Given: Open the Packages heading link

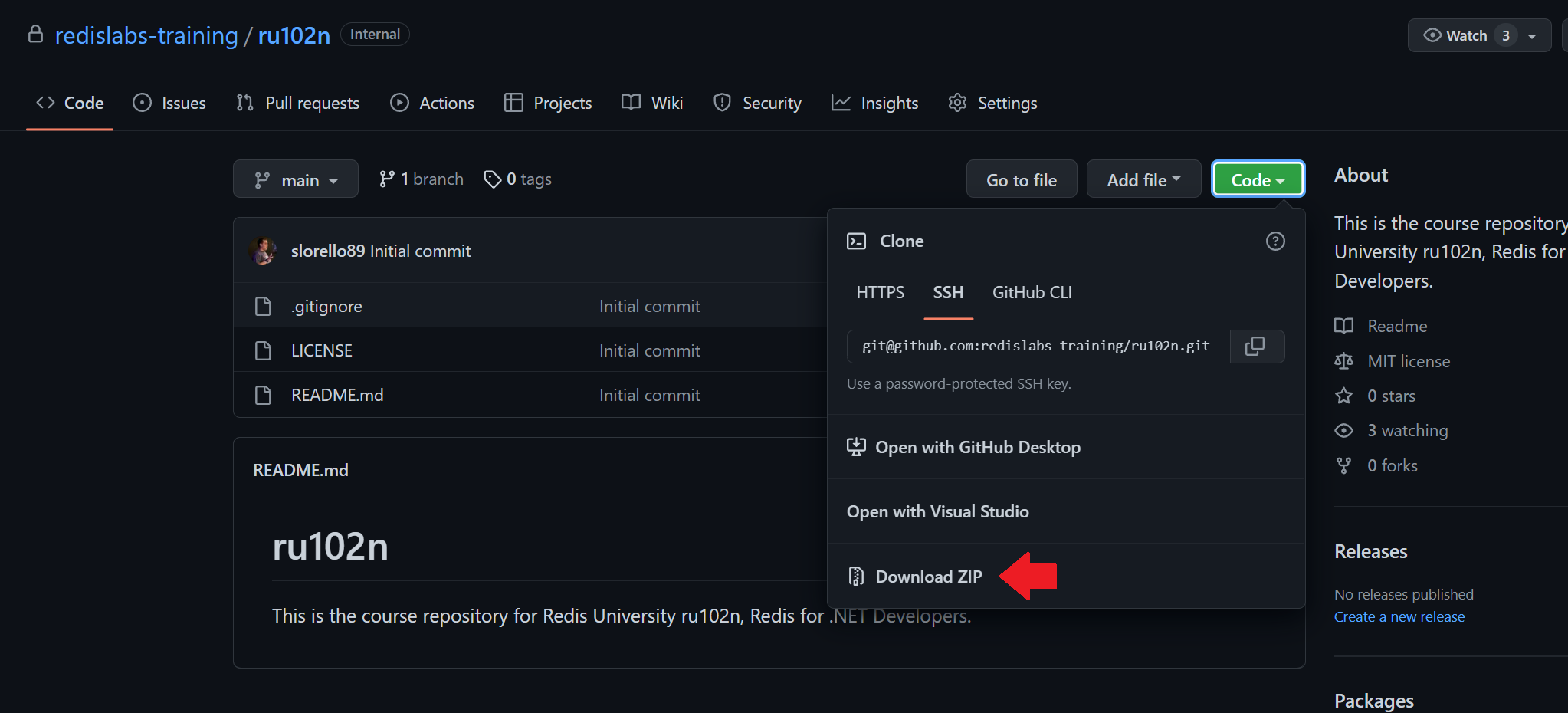Looking at the screenshot, I should pyautogui.click(x=1374, y=700).
